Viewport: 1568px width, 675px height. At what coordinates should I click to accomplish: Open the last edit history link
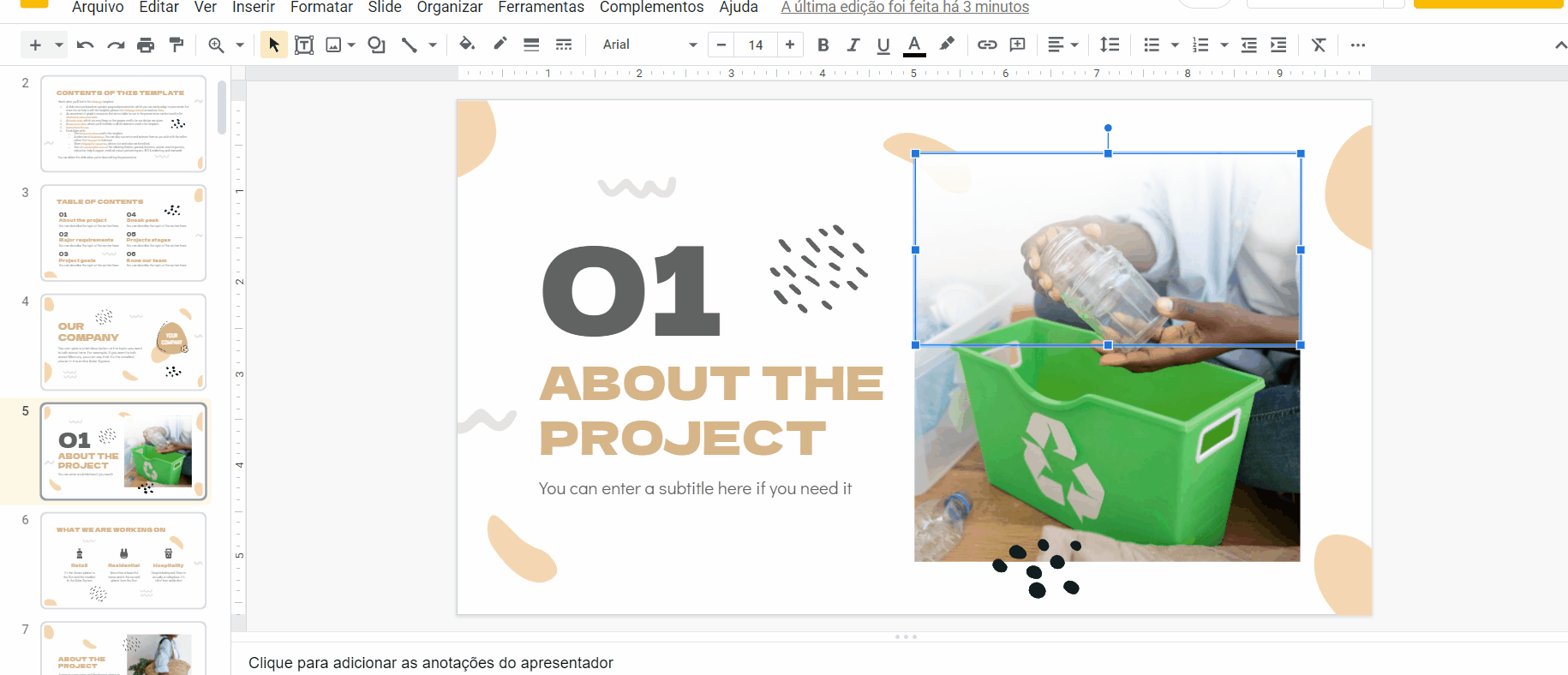coord(905,7)
